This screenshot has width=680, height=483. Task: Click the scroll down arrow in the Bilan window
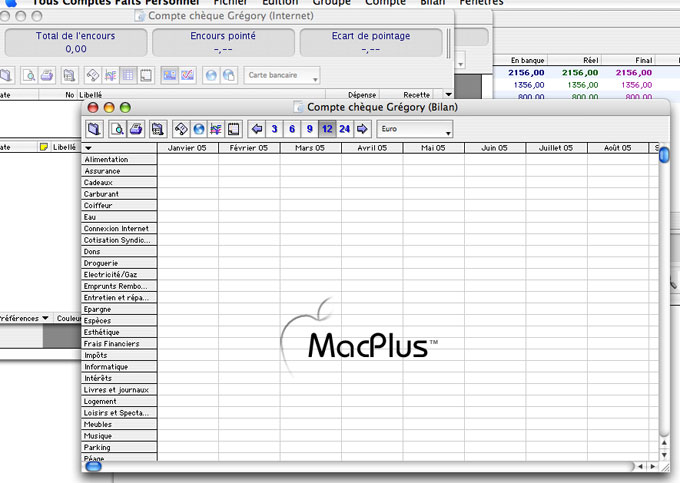click(x=664, y=455)
